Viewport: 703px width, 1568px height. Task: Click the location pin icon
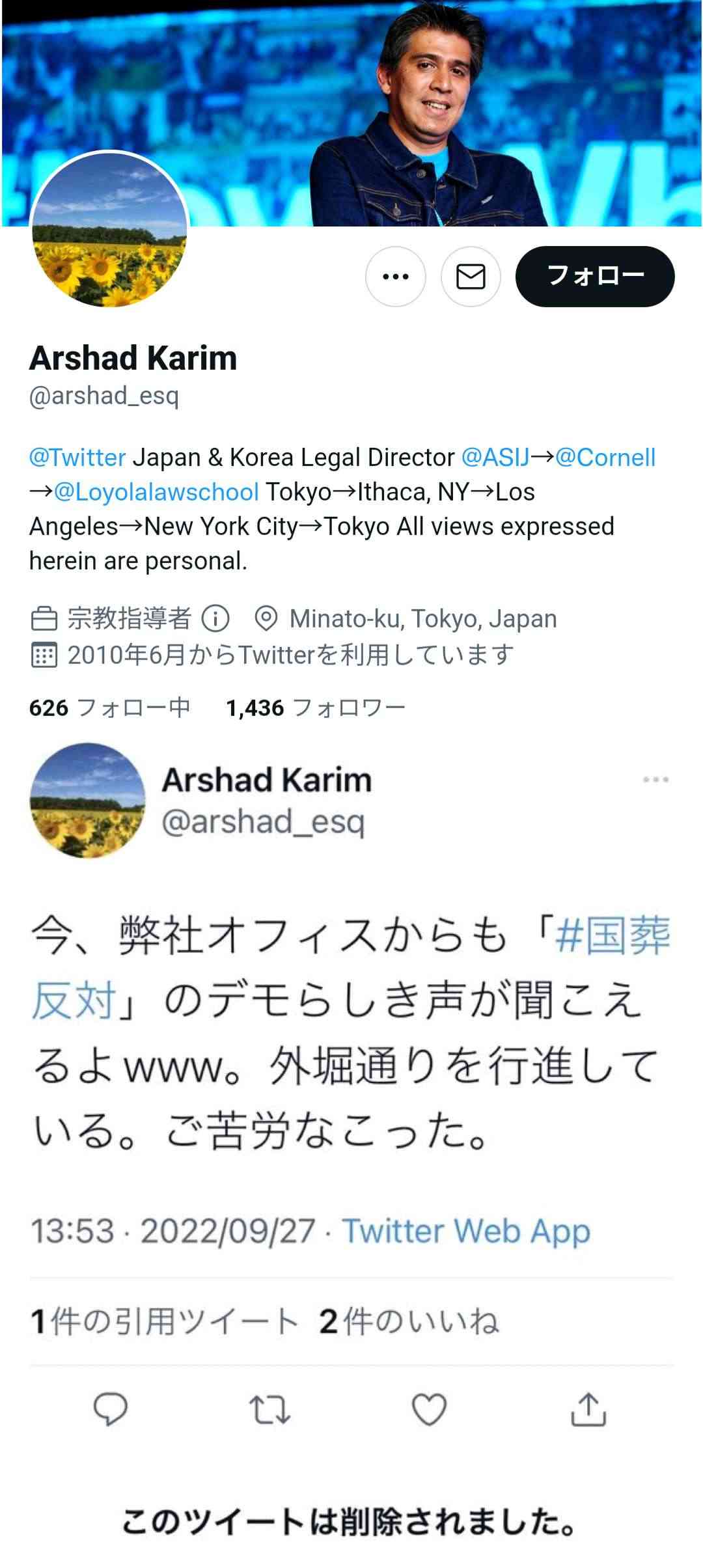[x=266, y=618]
